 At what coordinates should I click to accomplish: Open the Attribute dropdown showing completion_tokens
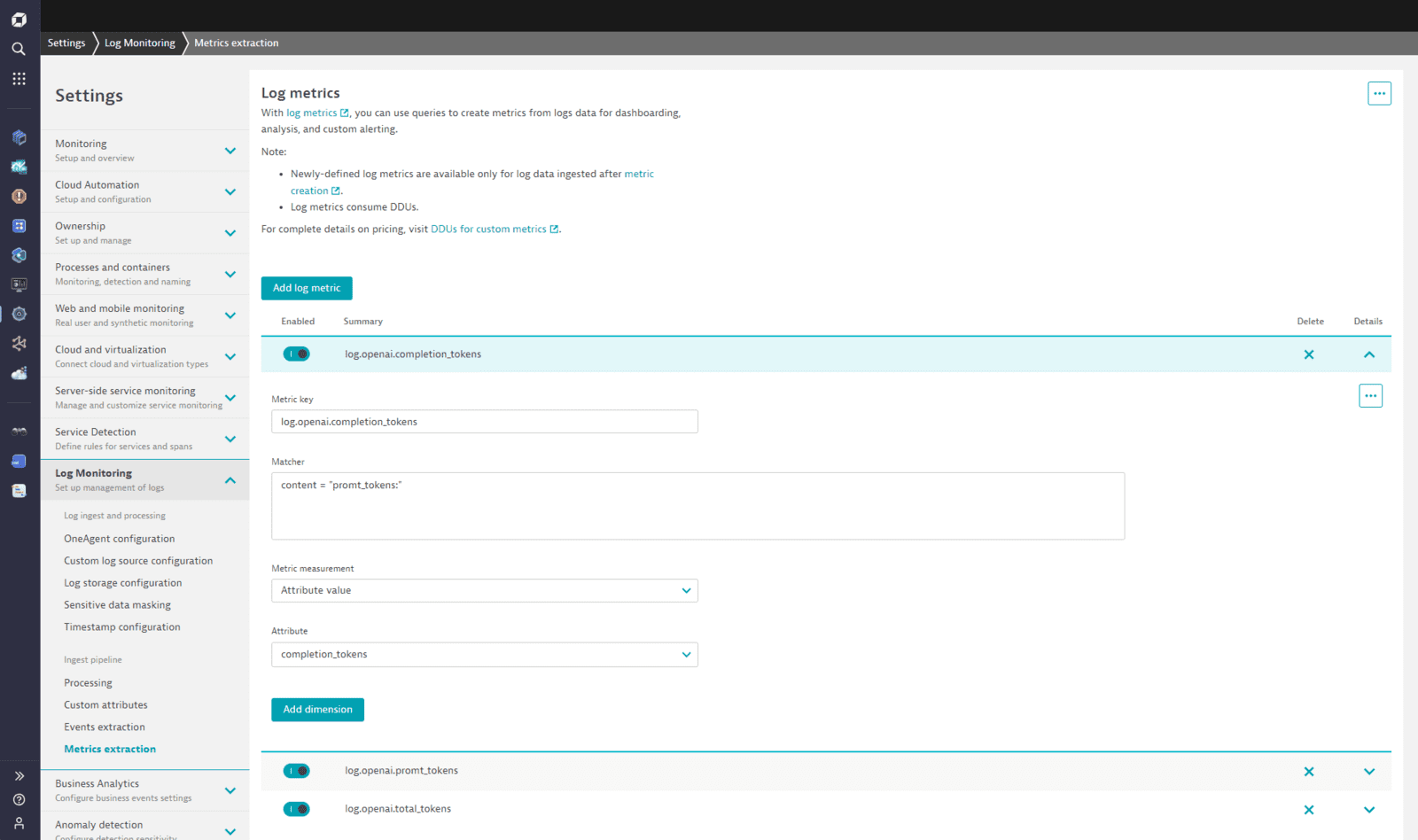484,654
